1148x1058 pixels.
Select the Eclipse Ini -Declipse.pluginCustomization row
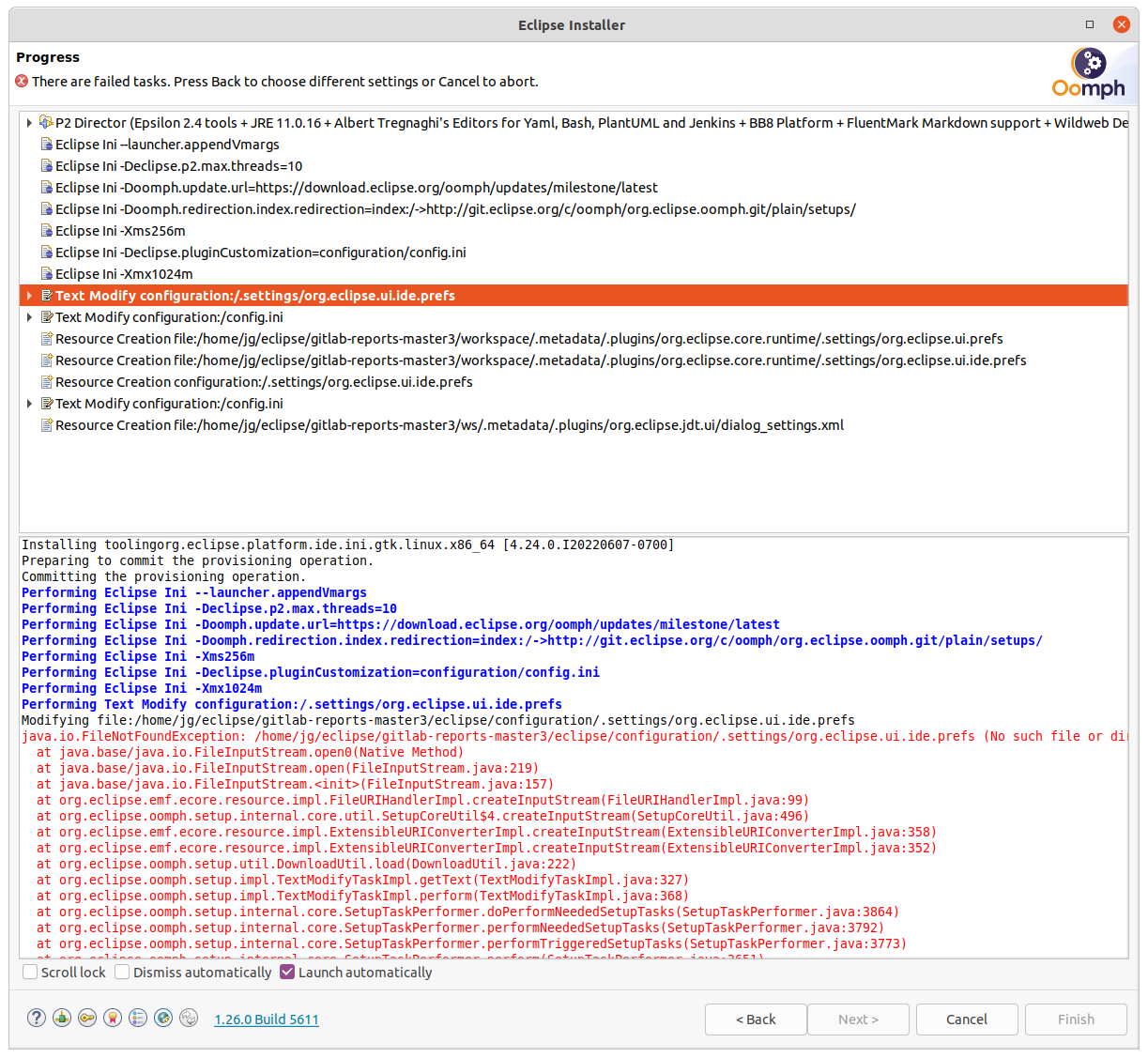pyautogui.click(x=574, y=252)
